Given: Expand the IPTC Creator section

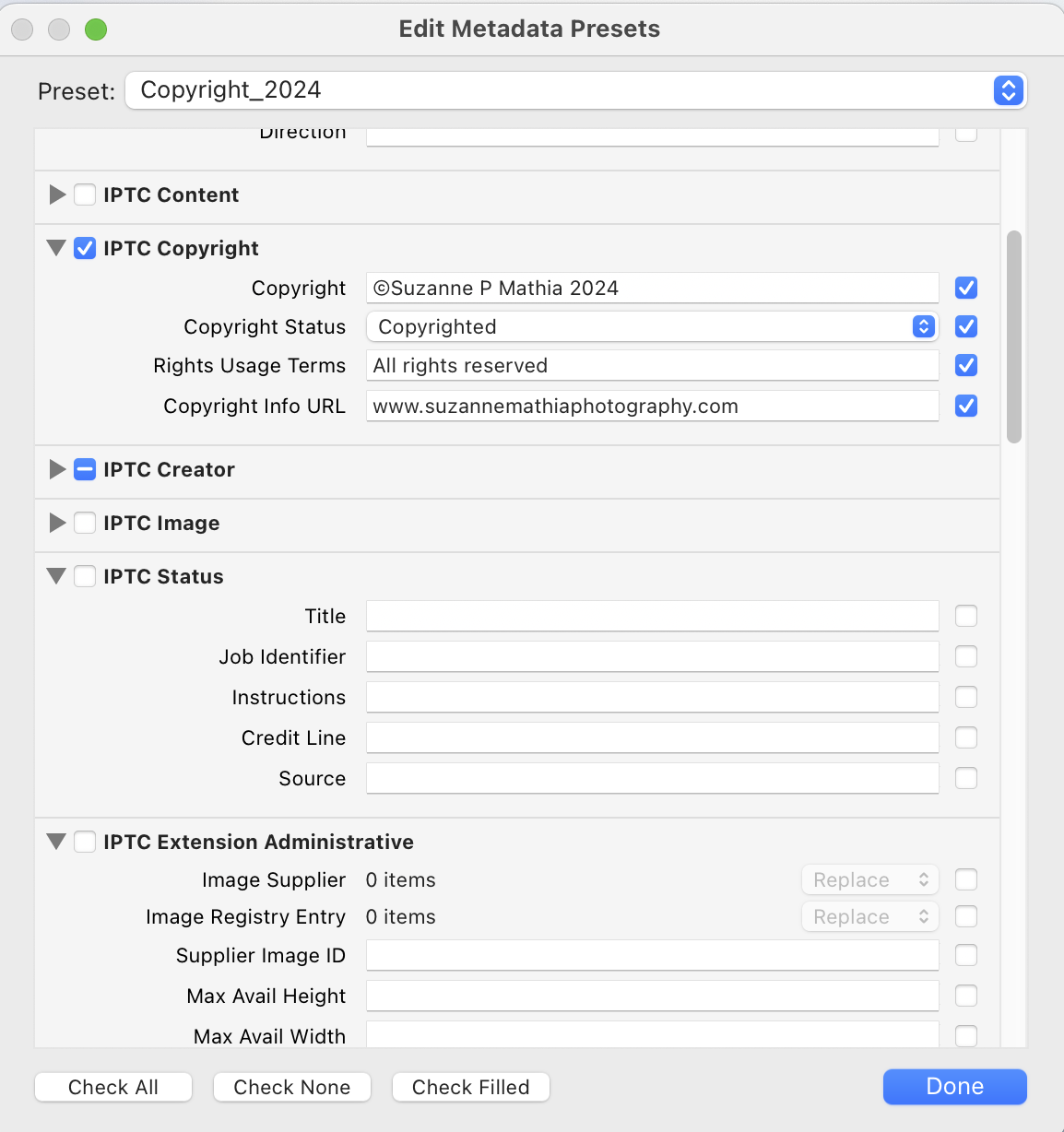Looking at the screenshot, I should click(x=57, y=469).
